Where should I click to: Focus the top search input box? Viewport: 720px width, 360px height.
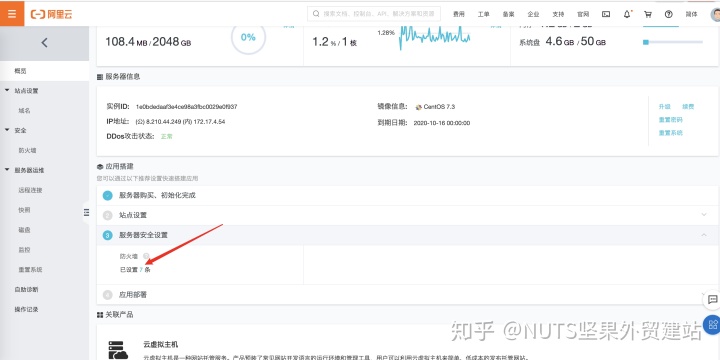(374, 14)
